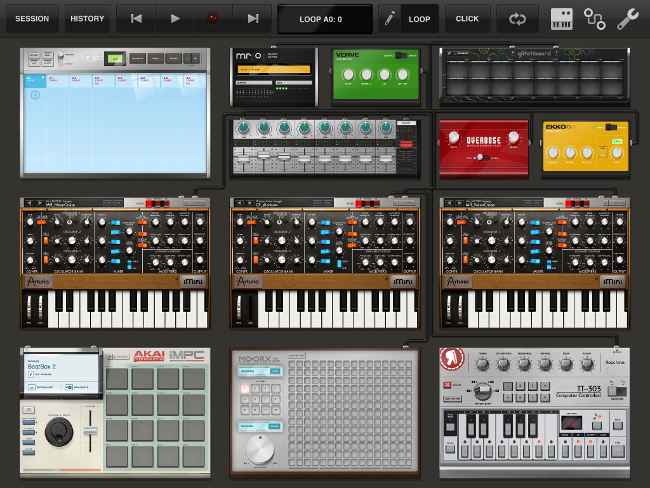
Task: Adjust first teal knob on the mixer
Action: (x=243, y=127)
